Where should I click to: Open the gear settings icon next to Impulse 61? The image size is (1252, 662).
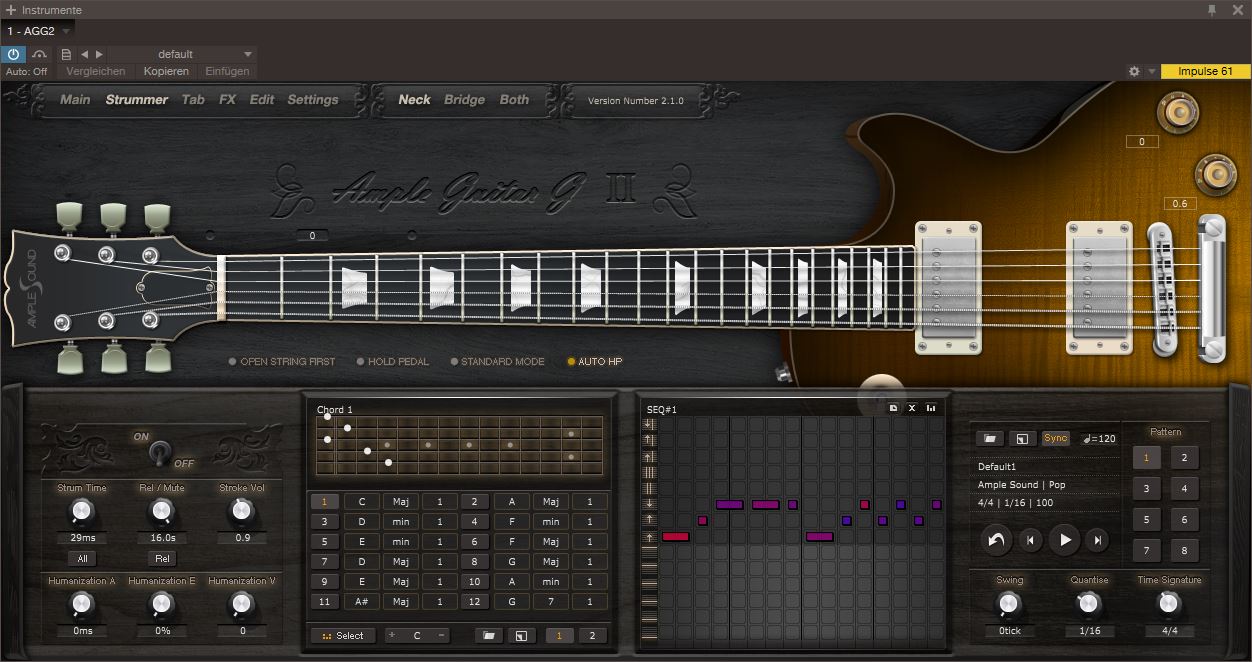coord(1134,71)
